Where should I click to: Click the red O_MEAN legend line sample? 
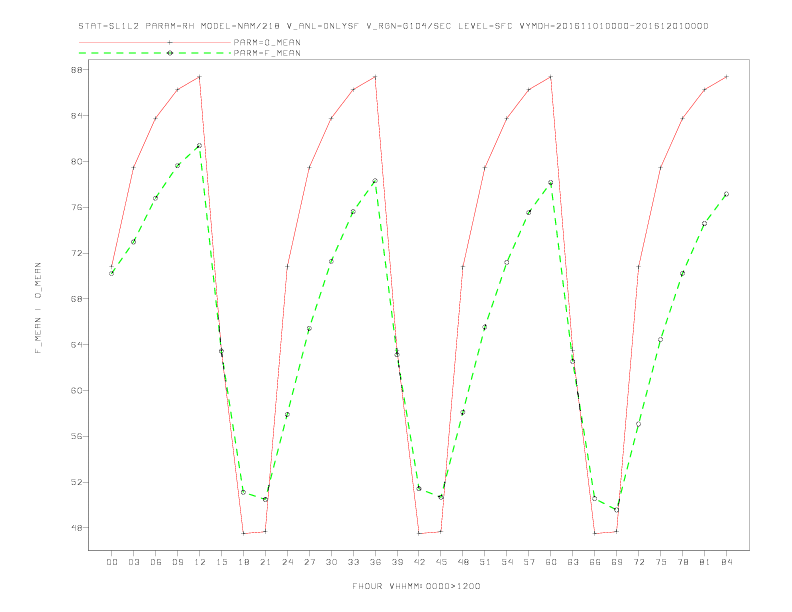(x=155, y=42)
